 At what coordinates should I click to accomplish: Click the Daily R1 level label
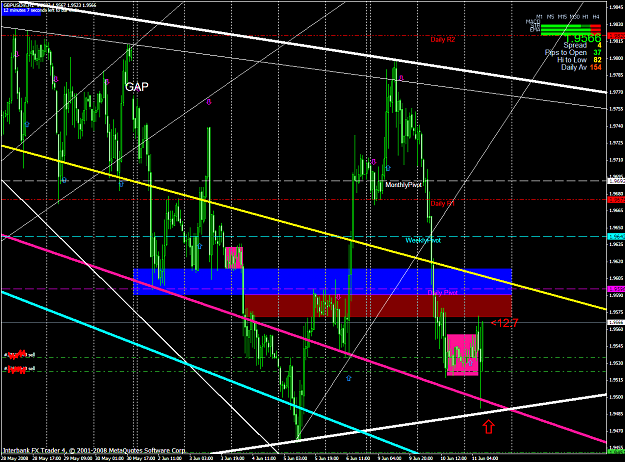pyautogui.click(x=442, y=203)
